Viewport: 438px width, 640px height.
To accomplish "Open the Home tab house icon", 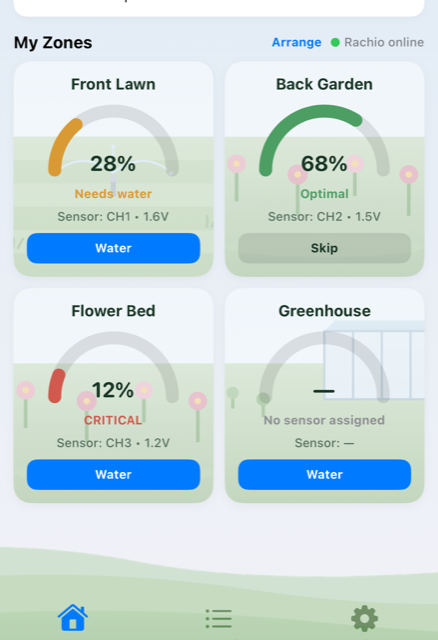I will [73, 617].
